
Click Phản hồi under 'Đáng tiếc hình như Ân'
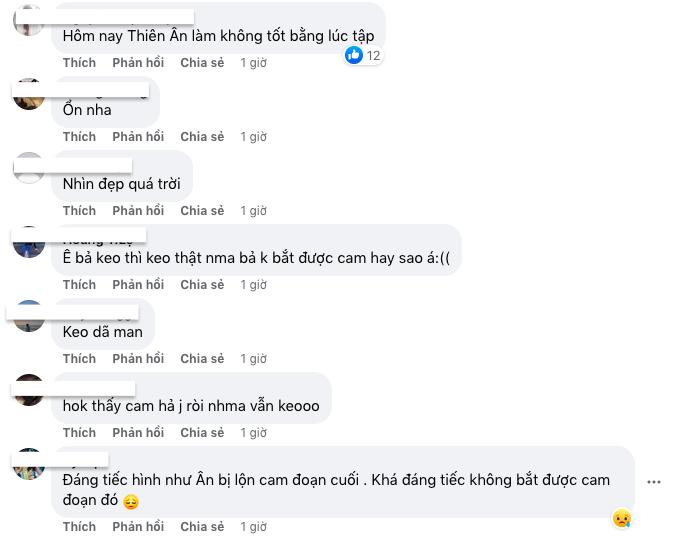coord(138,527)
